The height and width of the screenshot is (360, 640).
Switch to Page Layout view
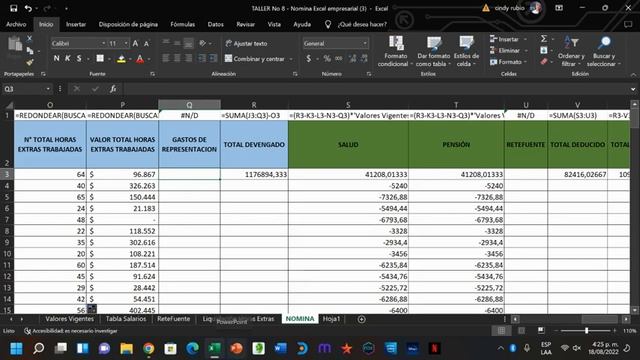click(521, 331)
